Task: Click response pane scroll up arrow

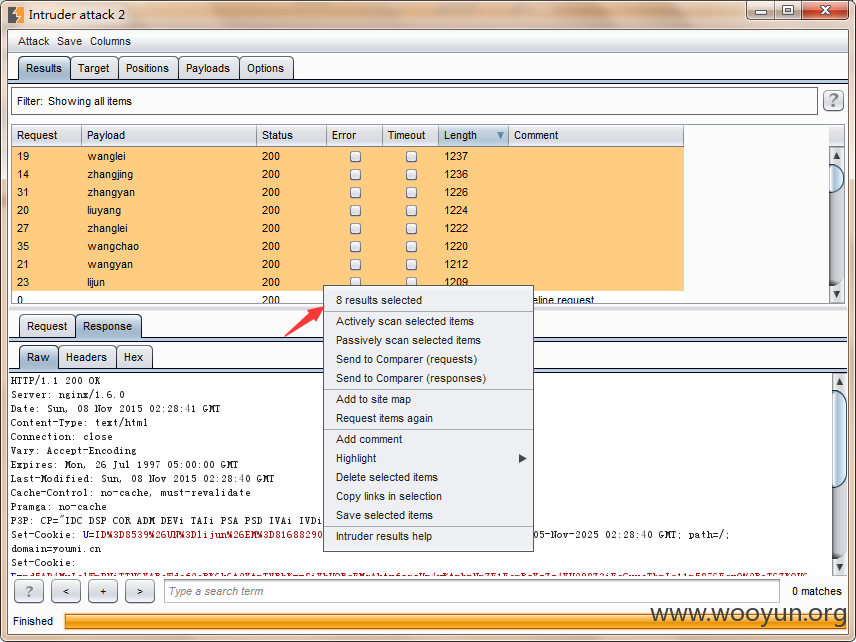Action: pyautogui.click(x=839, y=382)
